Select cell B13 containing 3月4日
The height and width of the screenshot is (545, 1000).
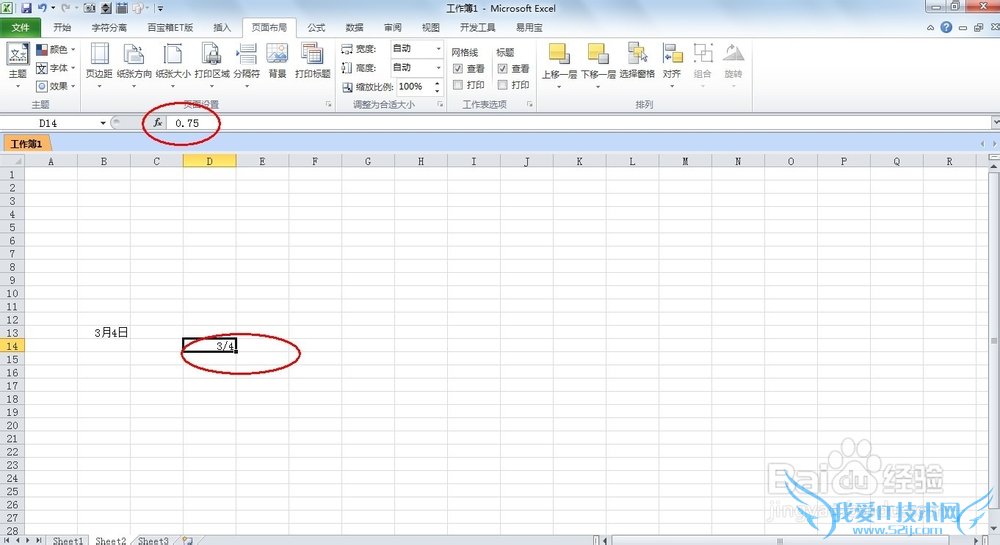[x=104, y=333]
